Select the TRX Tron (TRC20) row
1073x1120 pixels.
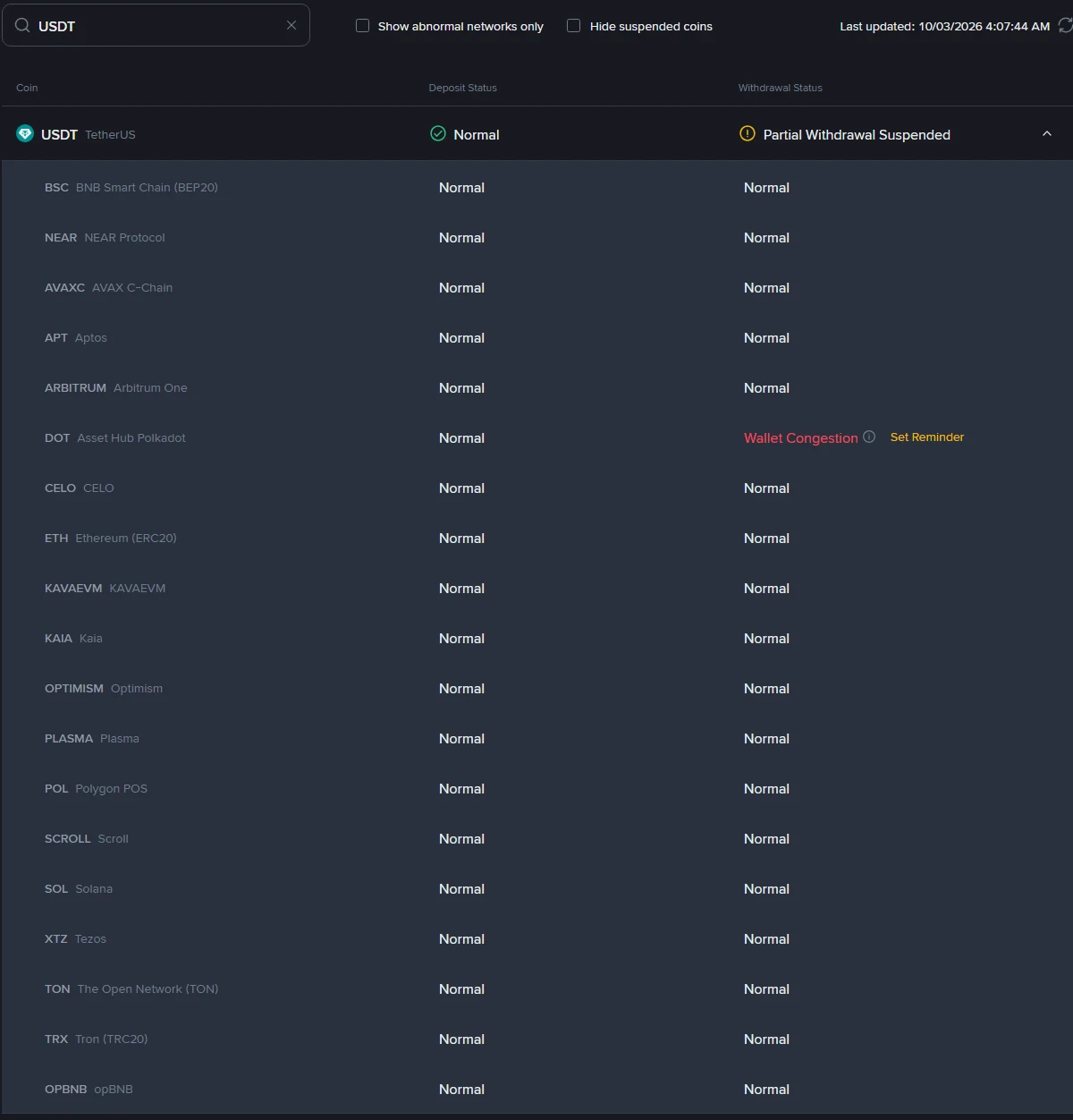pyautogui.click(x=536, y=1039)
